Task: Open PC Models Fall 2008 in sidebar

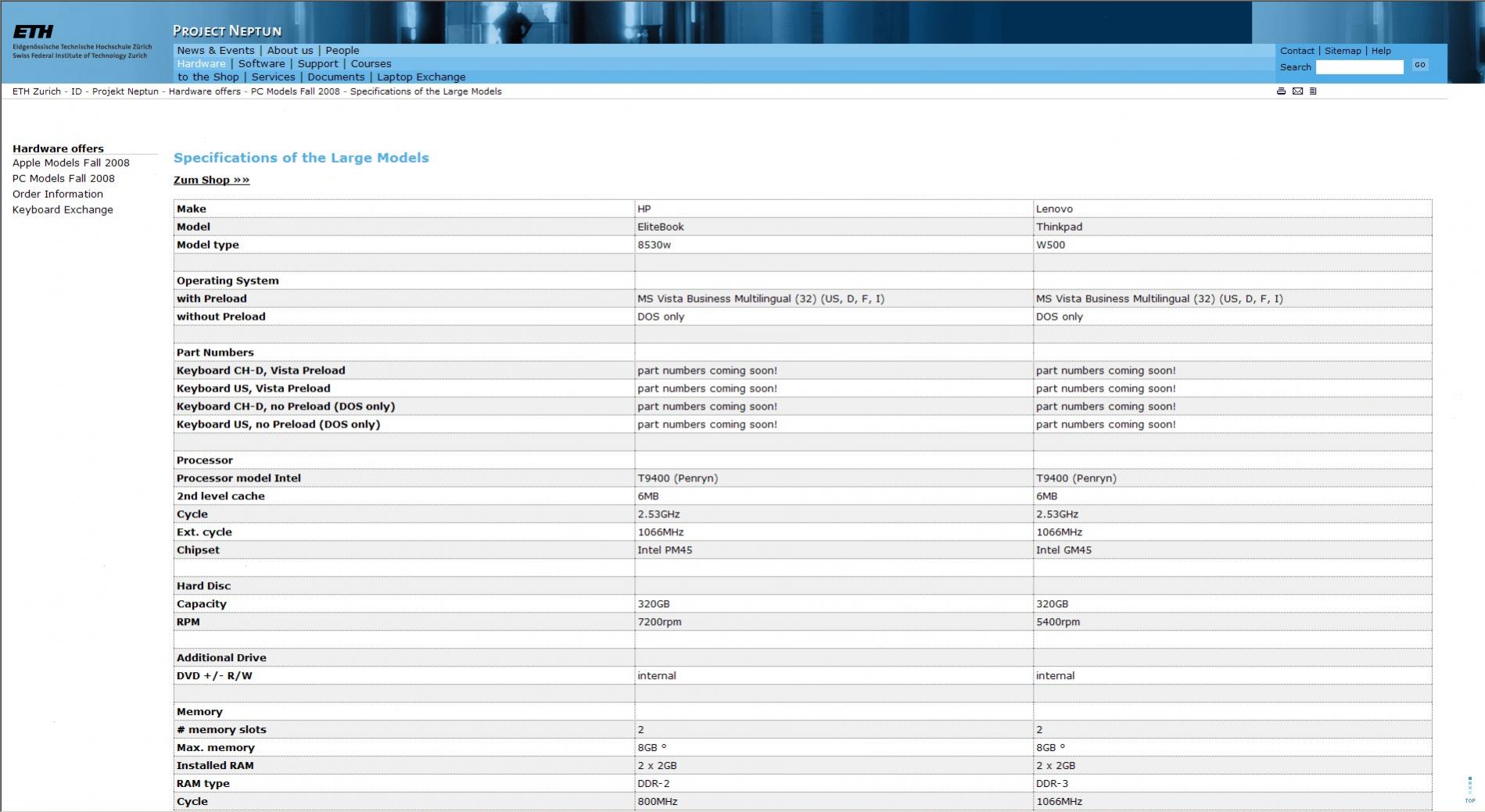Action: [63, 179]
